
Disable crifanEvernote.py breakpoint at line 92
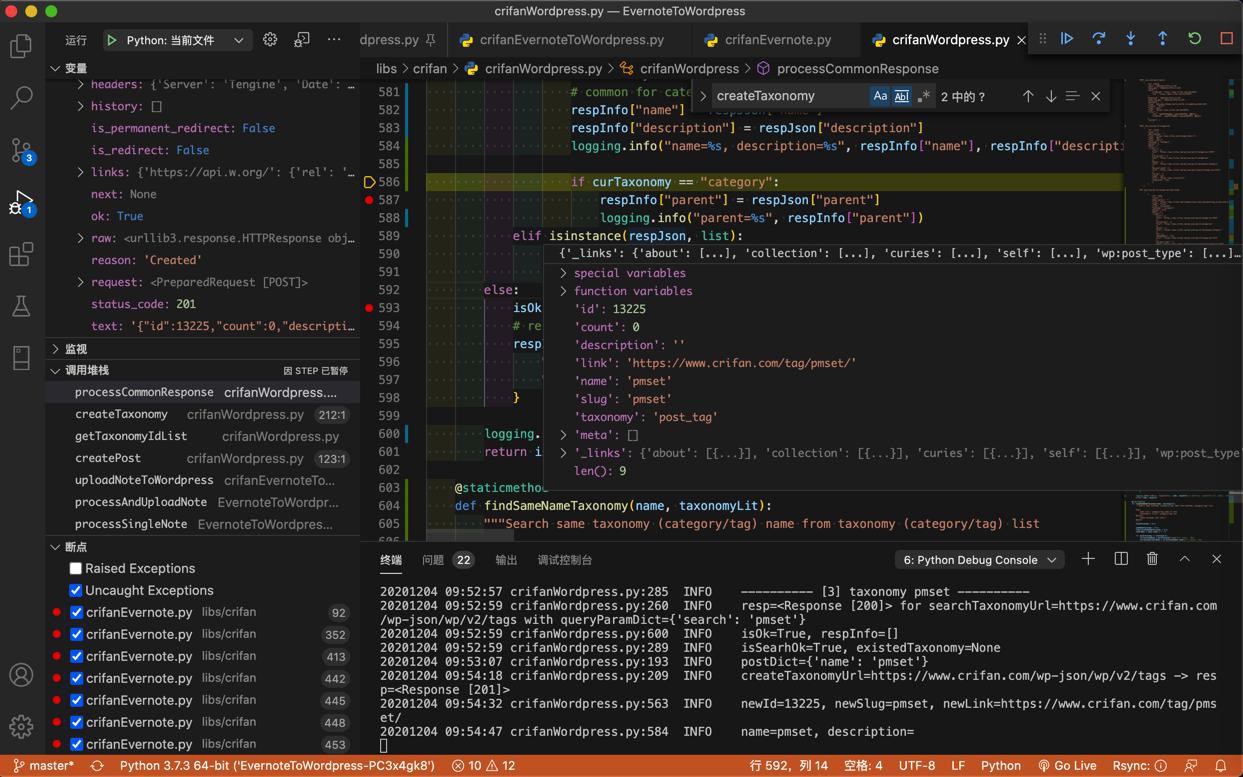tap(76, 612)
